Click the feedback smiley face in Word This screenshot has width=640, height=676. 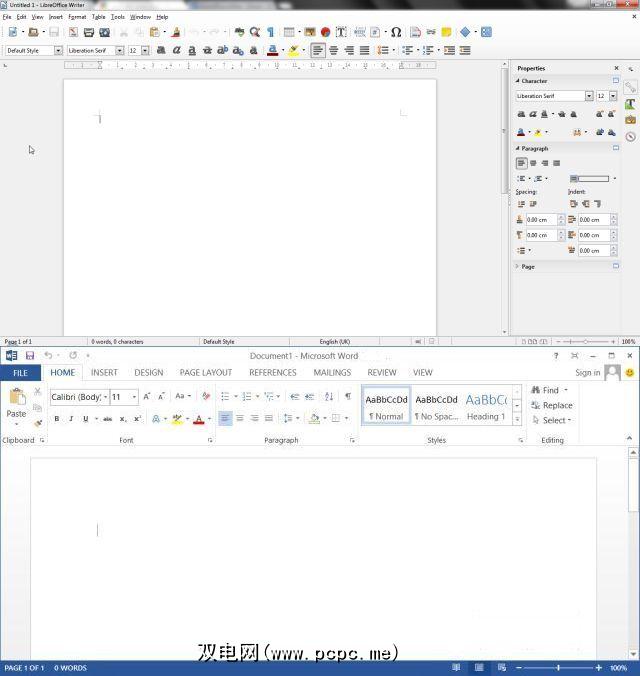(630, 372)
